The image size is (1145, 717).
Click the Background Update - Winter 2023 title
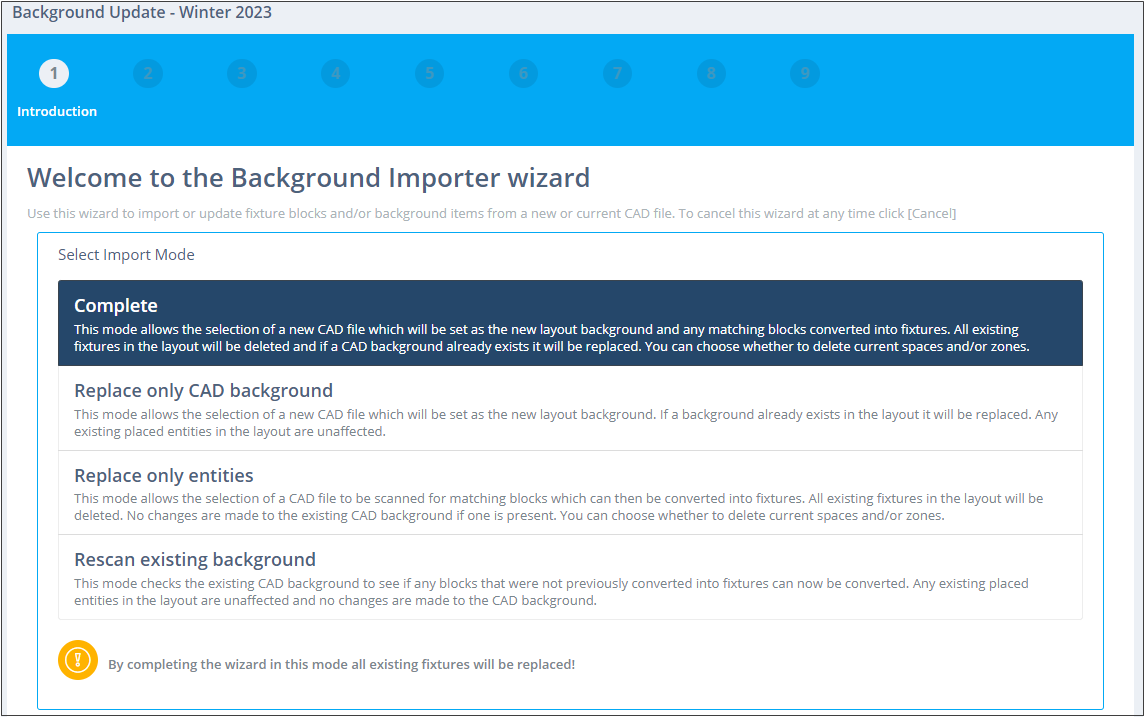142,12
